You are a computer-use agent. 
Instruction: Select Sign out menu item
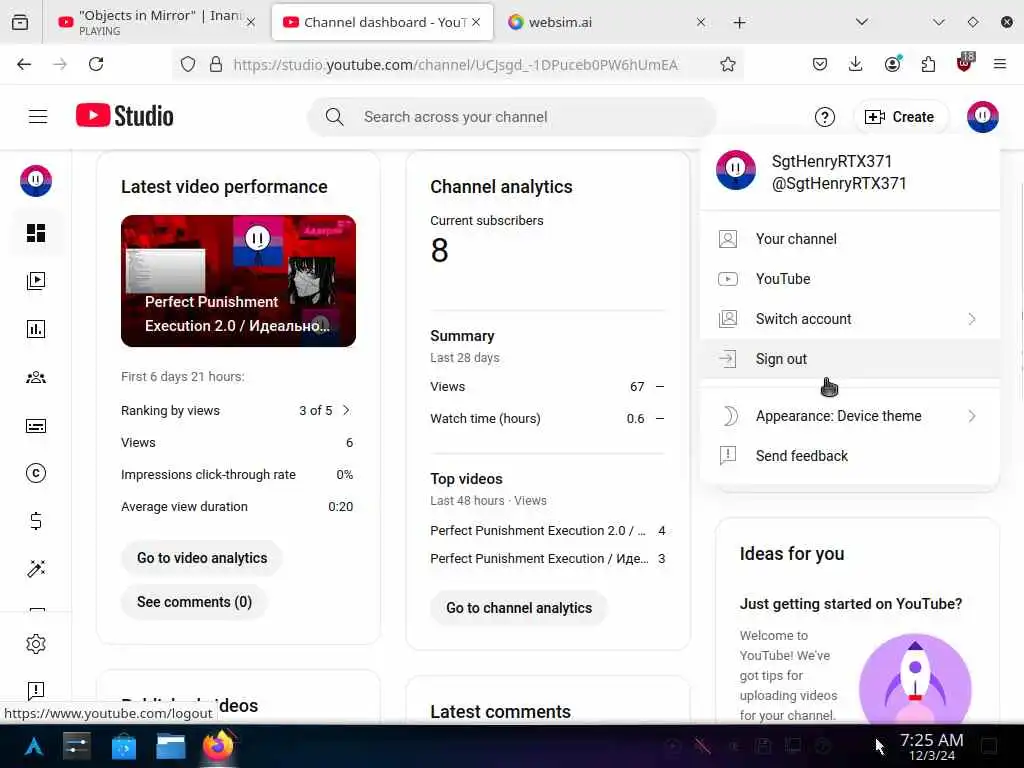[x=850, y=359]
